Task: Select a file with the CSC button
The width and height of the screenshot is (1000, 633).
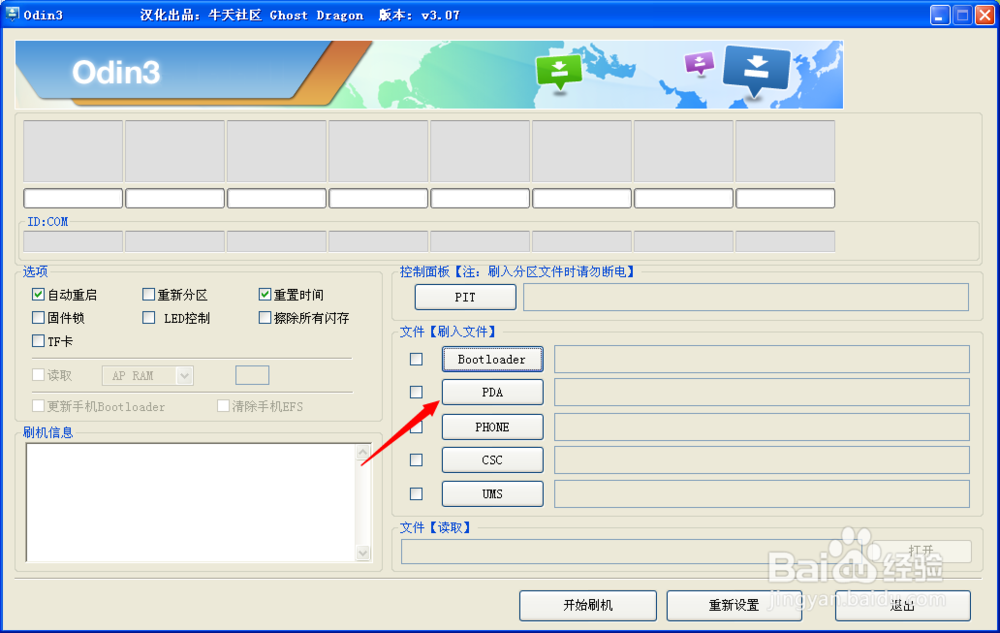Action: tap(492, 460)
